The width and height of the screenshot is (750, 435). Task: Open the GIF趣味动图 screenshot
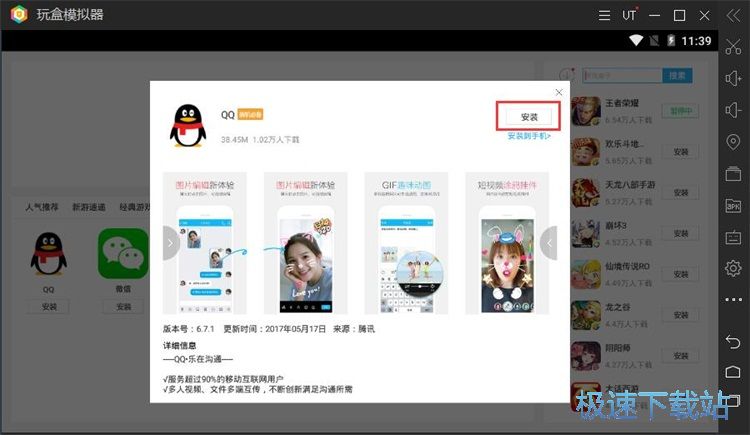[406, 243]
